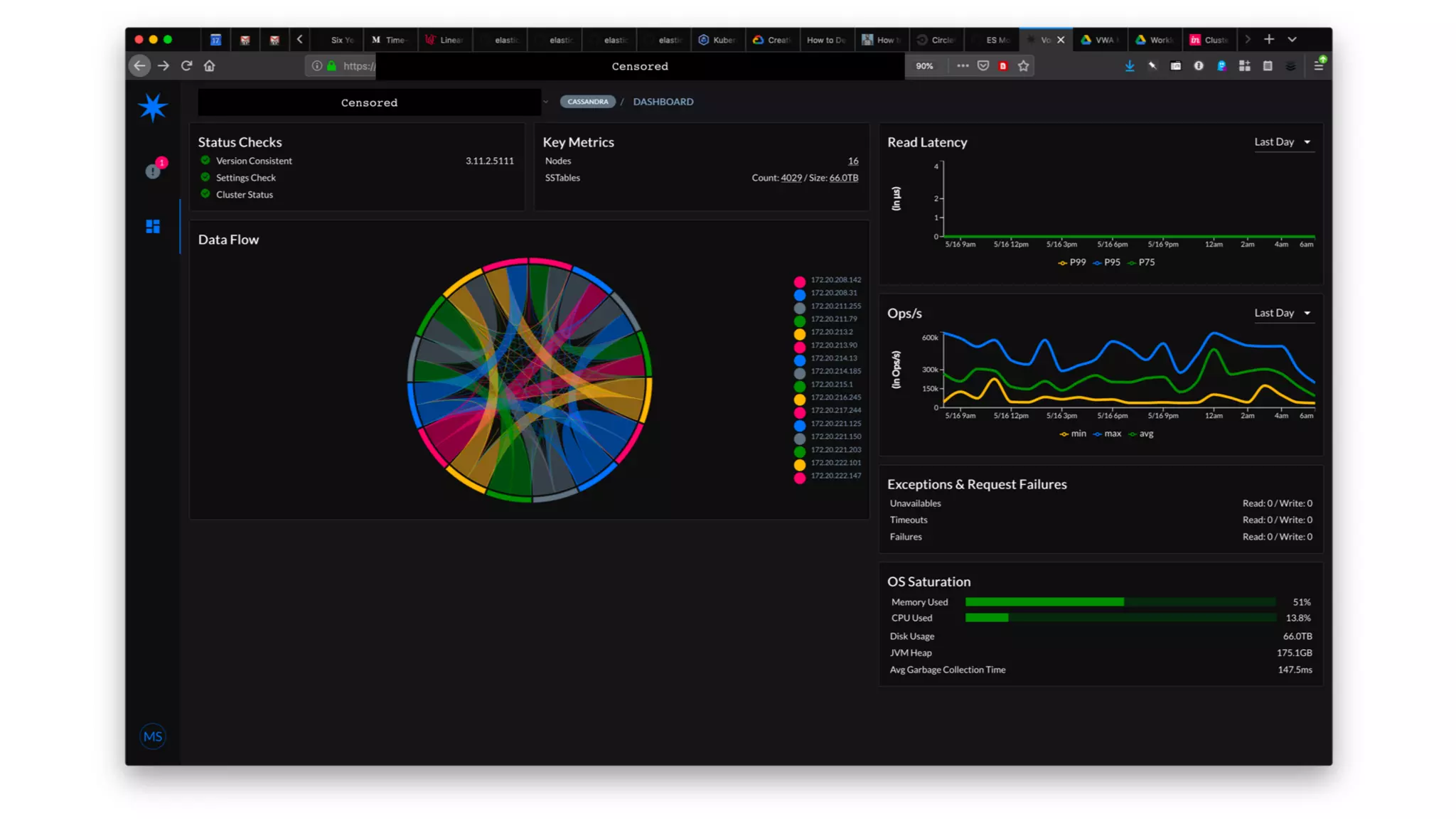This screenshot has width=1456, height=819.
Task: Open the alerts icon with red badge
Action: tap(154, 170)
